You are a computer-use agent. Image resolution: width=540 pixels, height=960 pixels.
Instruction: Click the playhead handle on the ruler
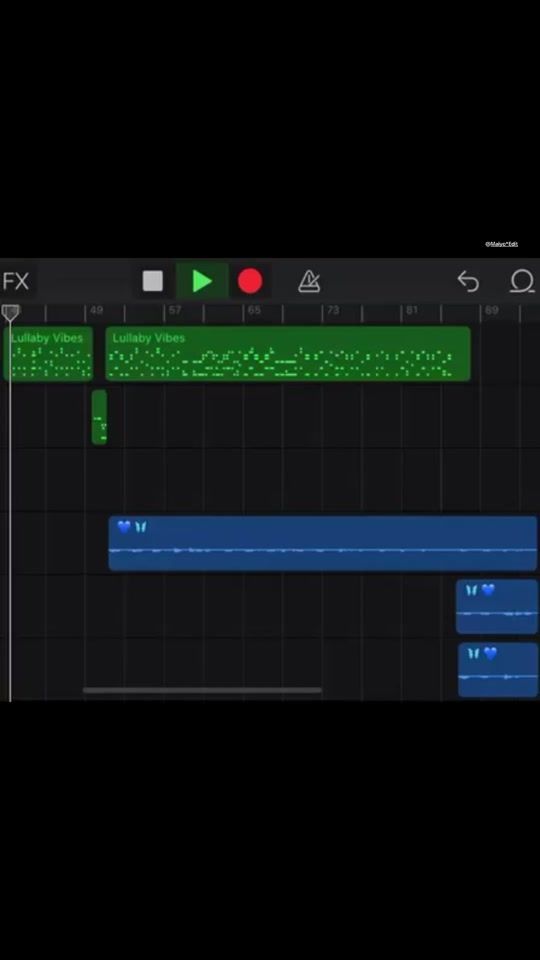click(10, 313)
